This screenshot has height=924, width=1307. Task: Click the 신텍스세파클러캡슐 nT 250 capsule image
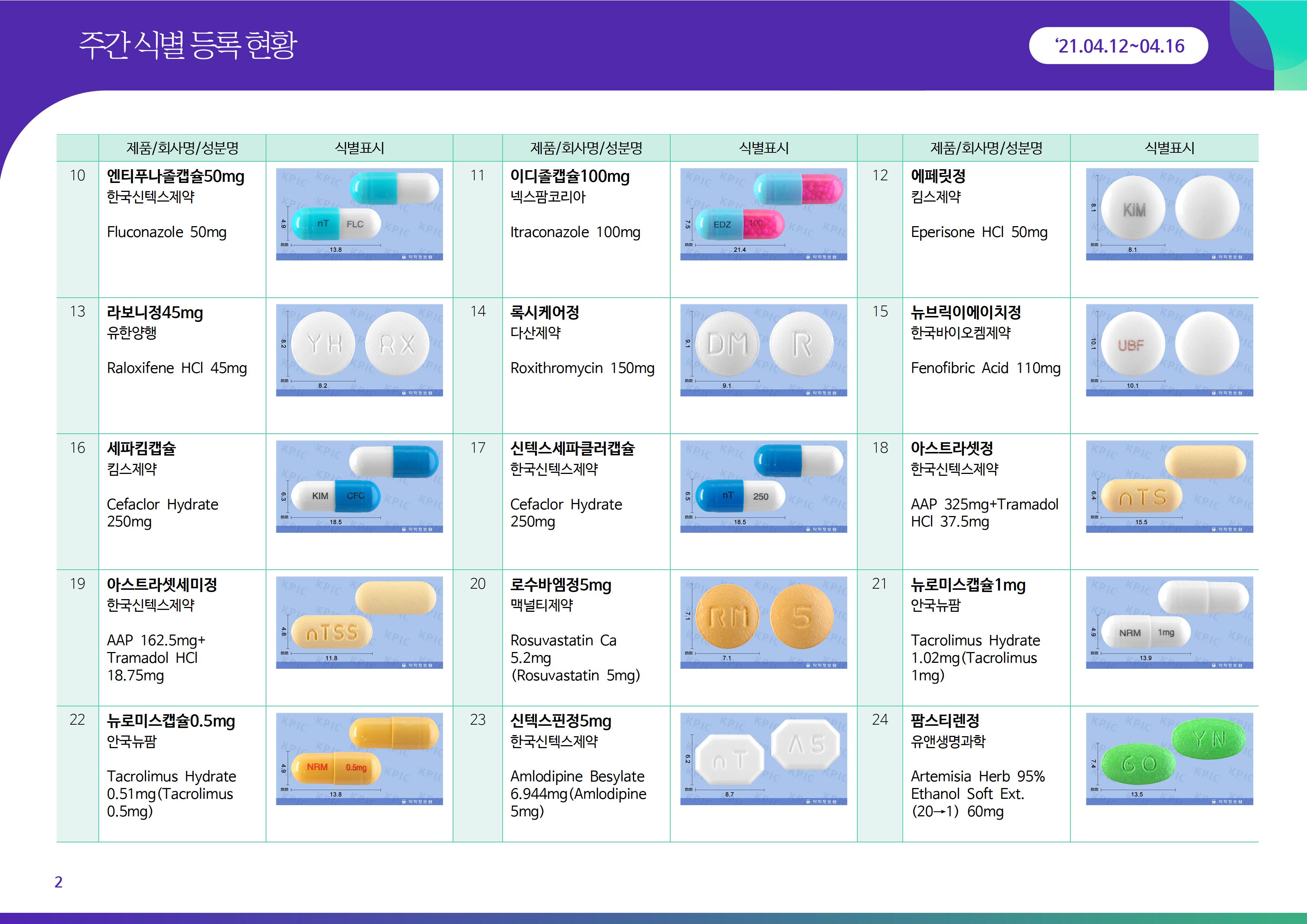point(763,486)
